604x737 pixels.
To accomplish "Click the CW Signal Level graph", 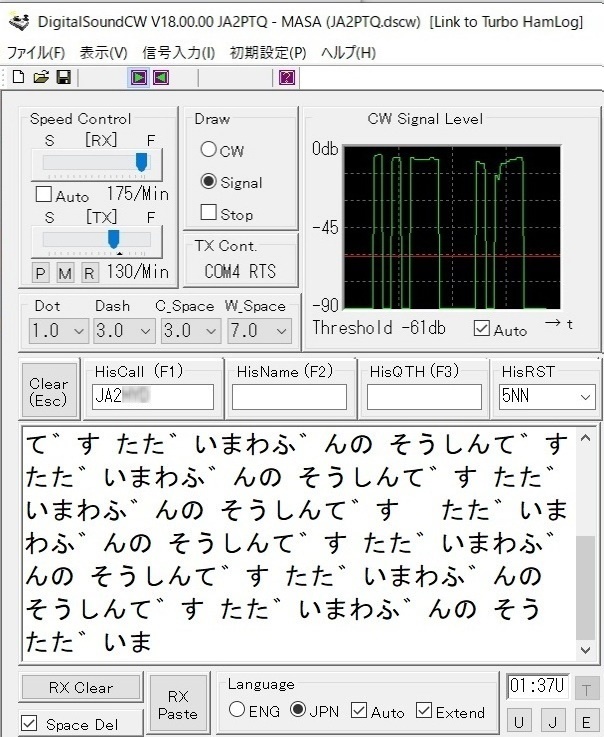I will pos(452,227).
